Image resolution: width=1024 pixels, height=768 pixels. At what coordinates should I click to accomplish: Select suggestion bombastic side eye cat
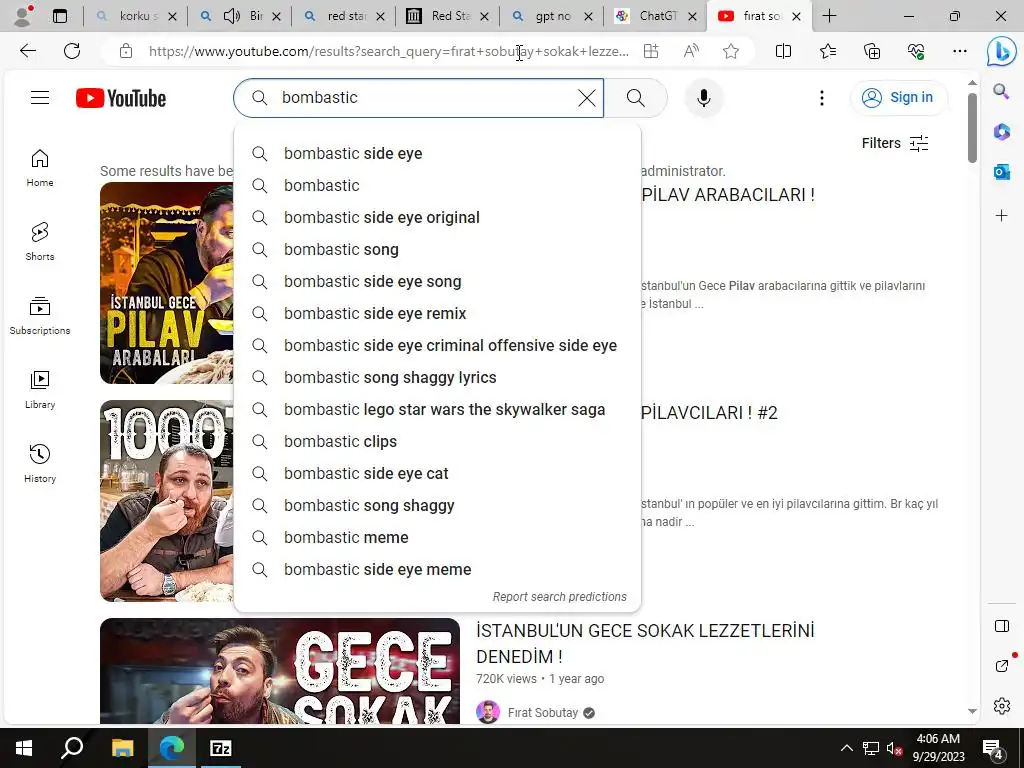pos(437,473)
